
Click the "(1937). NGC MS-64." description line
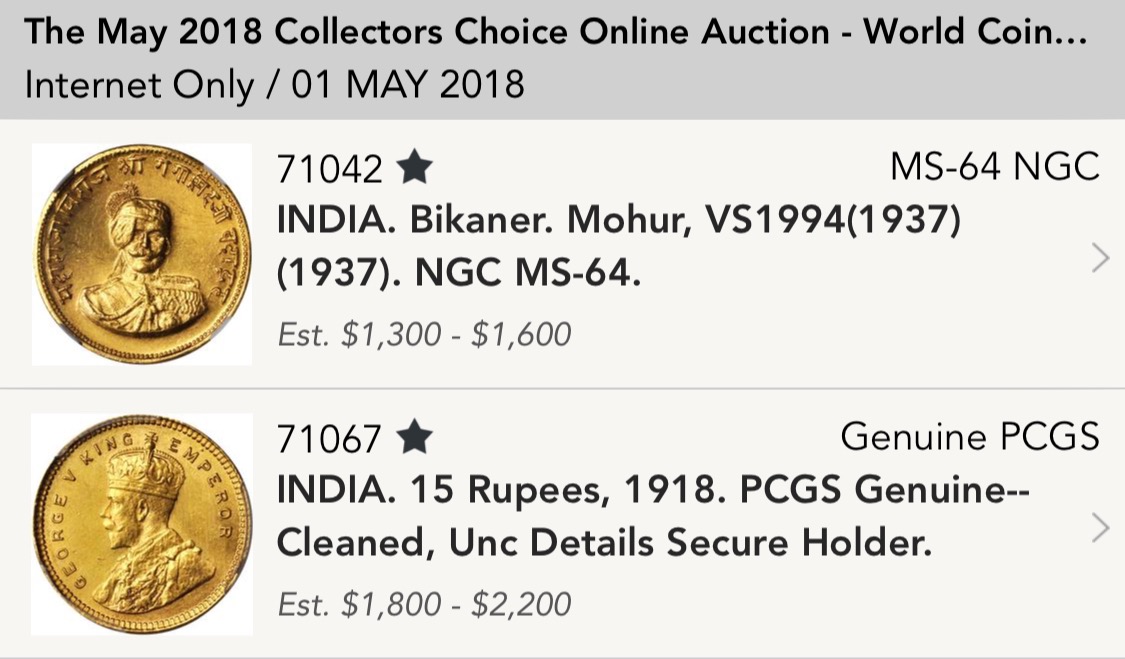pos(458,272)
